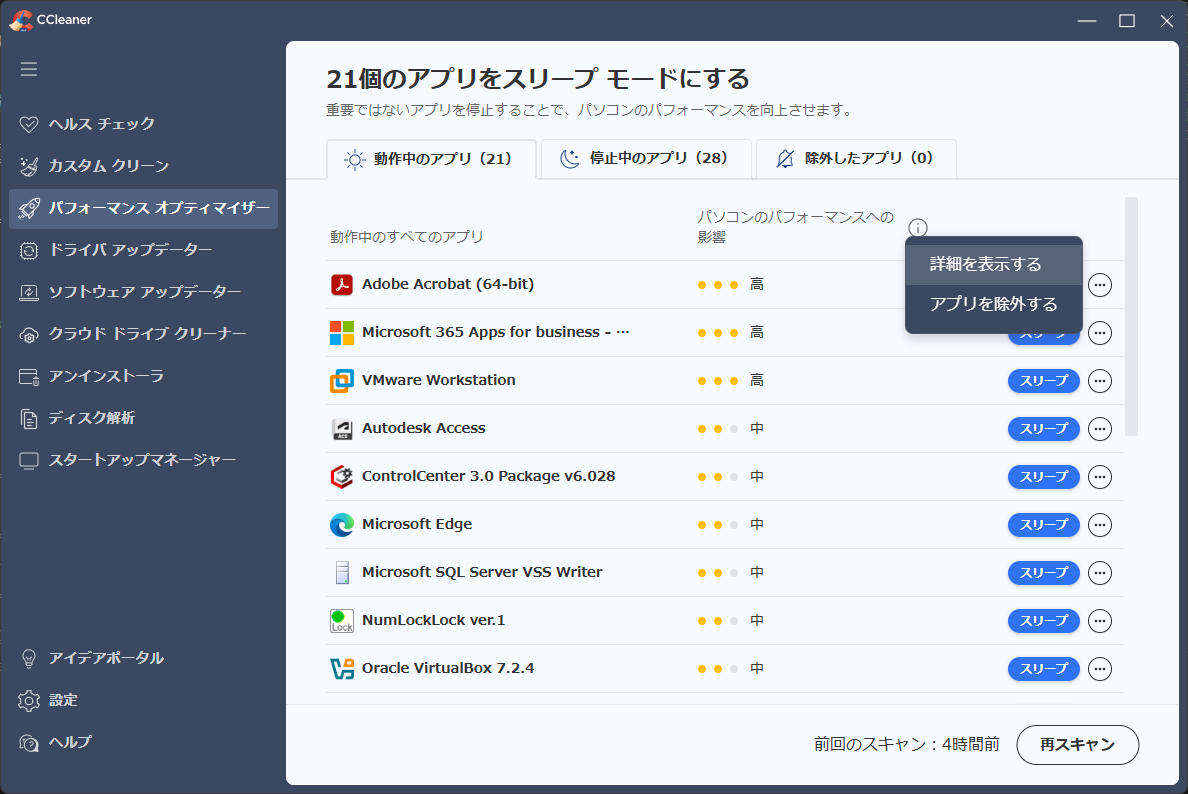The height and width of the screenshot is (794, 1188).
Task: Open クラウド ドライブ クリーナー
Action: coord(128,334)
